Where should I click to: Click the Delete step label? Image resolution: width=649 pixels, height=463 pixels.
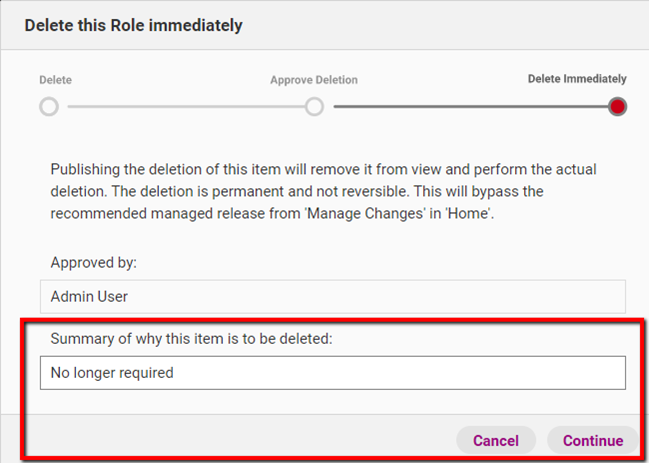(55, 80)
